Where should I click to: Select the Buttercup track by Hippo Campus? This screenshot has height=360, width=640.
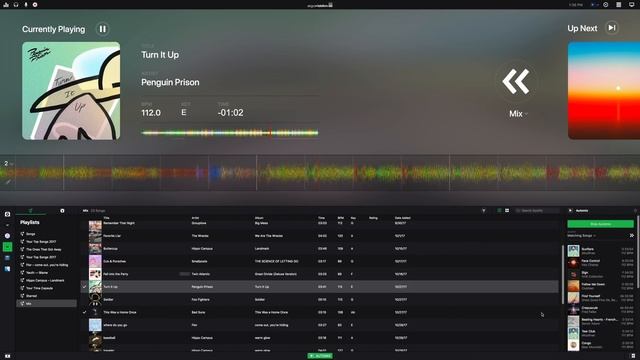point(320,248)
